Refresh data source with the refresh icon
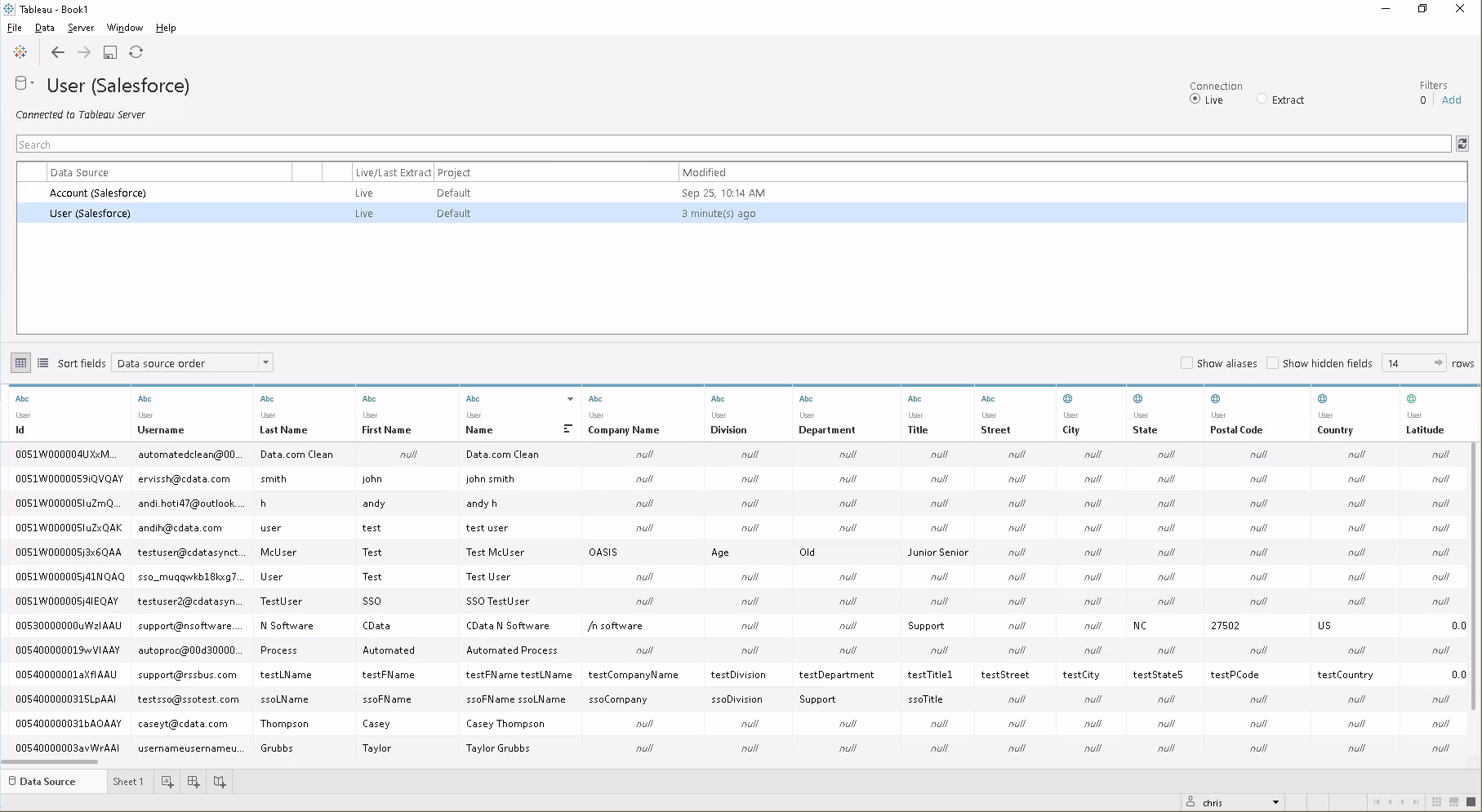 [x=136, y=52]
